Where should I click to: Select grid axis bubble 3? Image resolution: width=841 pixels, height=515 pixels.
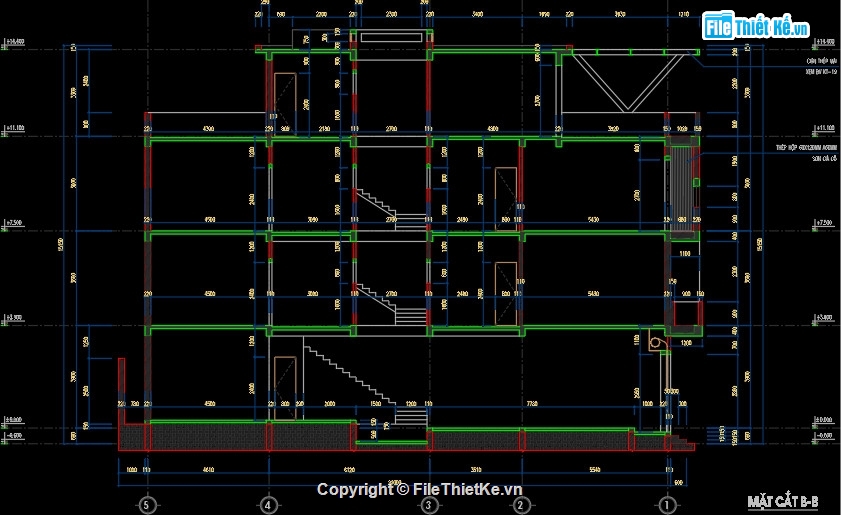(428, 505)
